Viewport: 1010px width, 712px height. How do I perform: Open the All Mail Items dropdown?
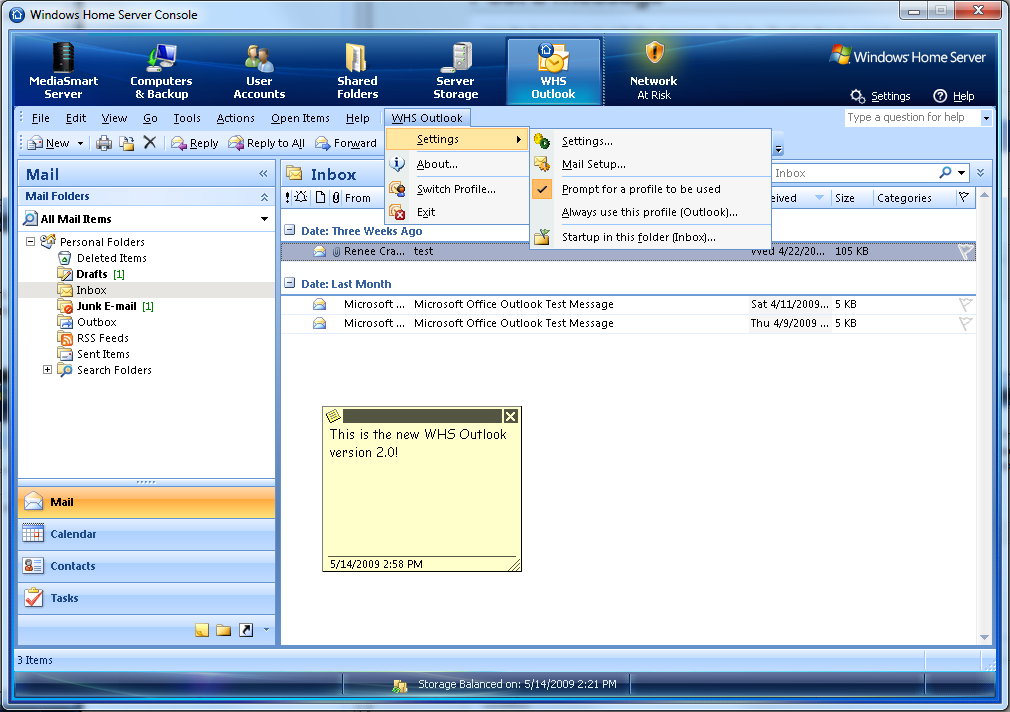264,219
